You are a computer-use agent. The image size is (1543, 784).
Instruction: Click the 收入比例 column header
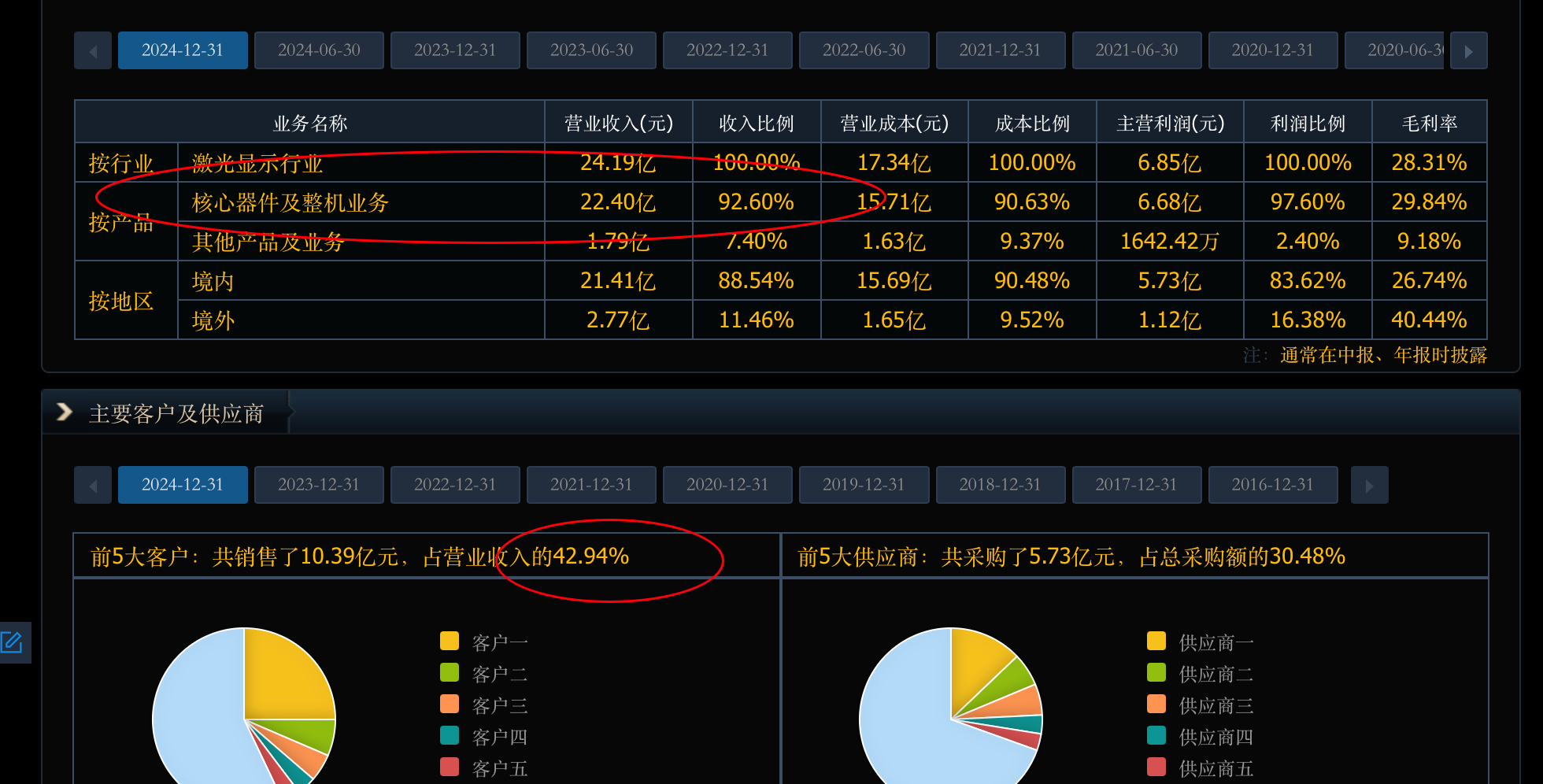pyautogui.click(x=757, y=124)
